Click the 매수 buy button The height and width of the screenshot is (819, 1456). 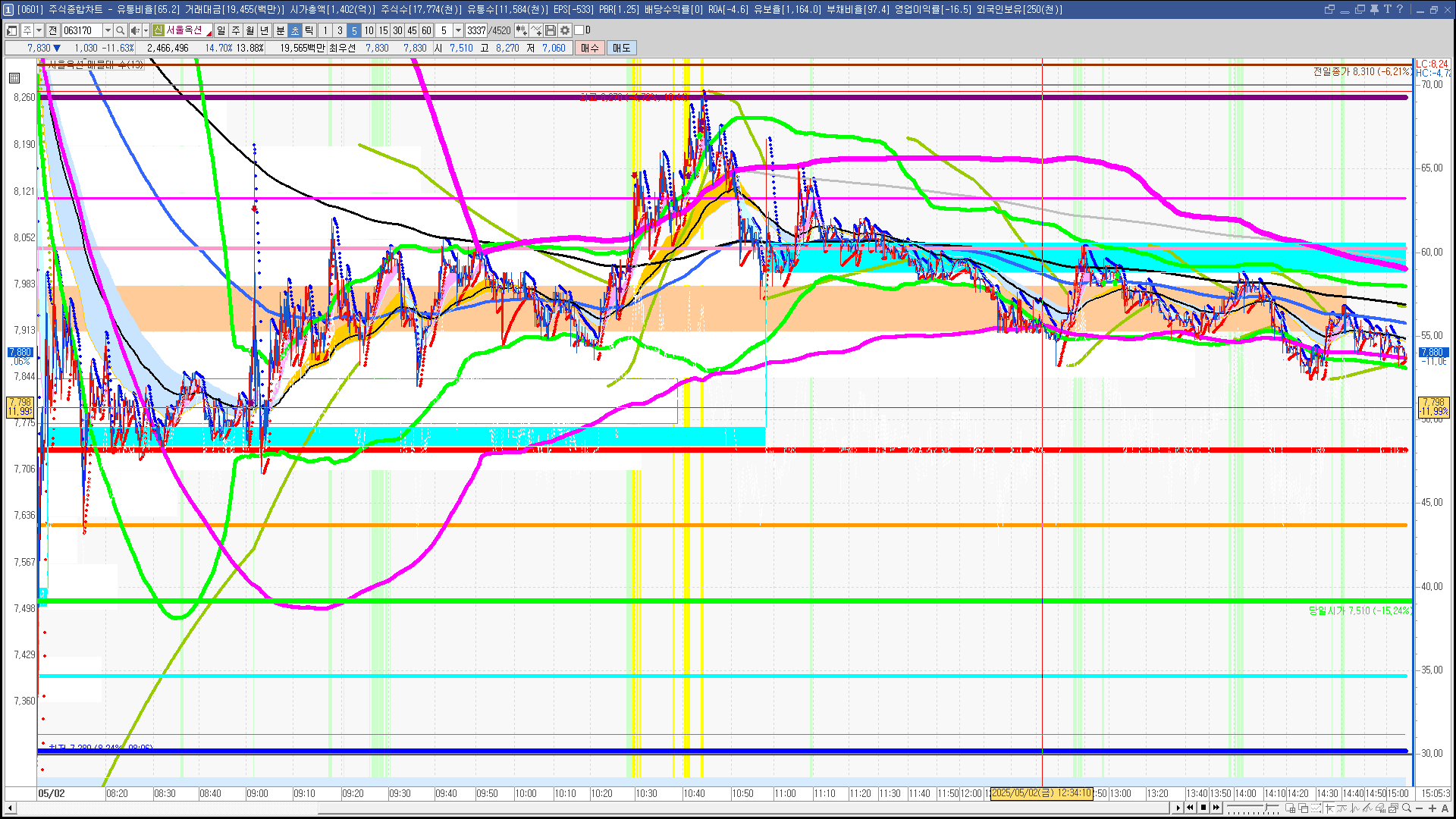pos(590,48)
